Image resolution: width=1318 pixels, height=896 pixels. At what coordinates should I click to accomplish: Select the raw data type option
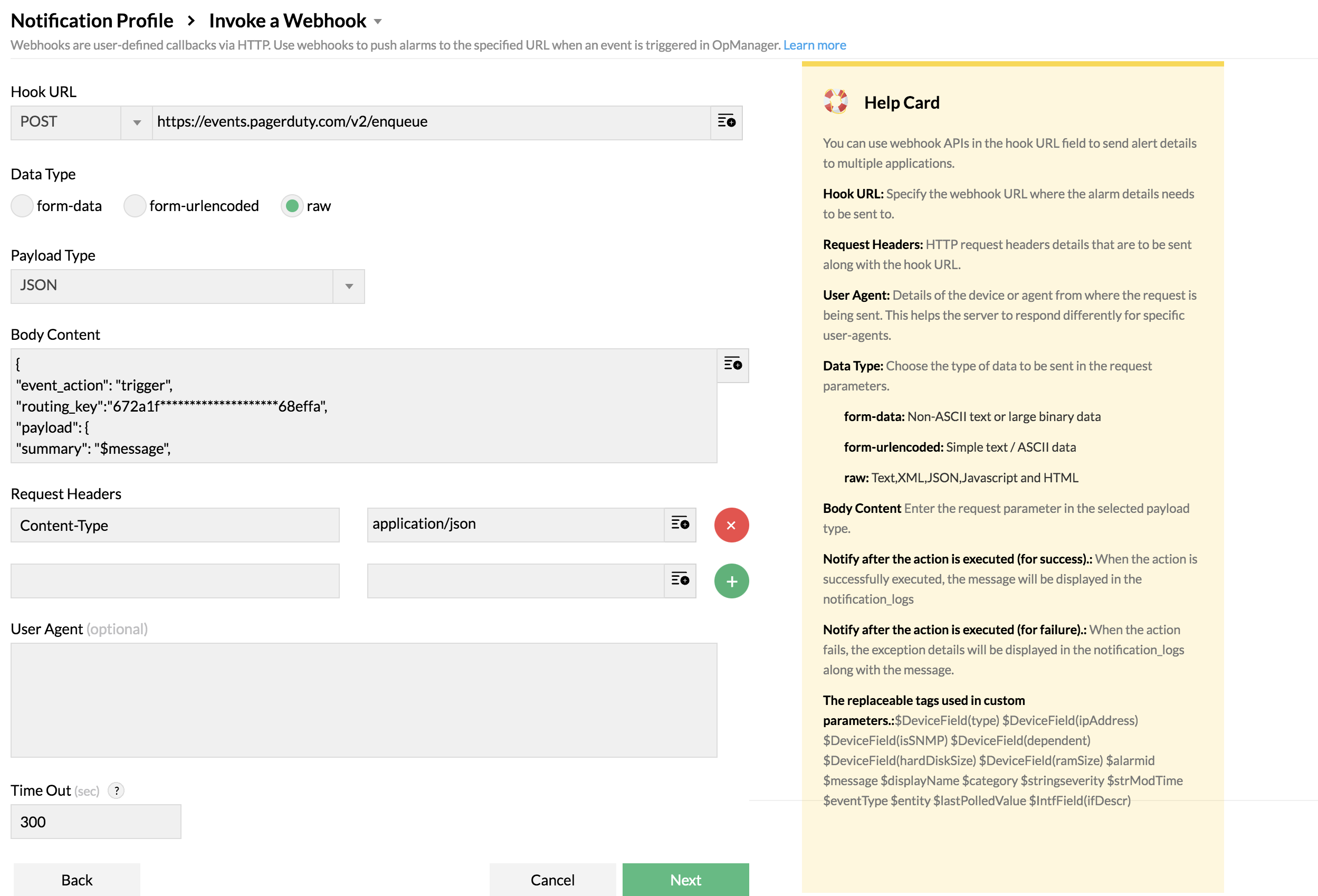click(292, 206)
